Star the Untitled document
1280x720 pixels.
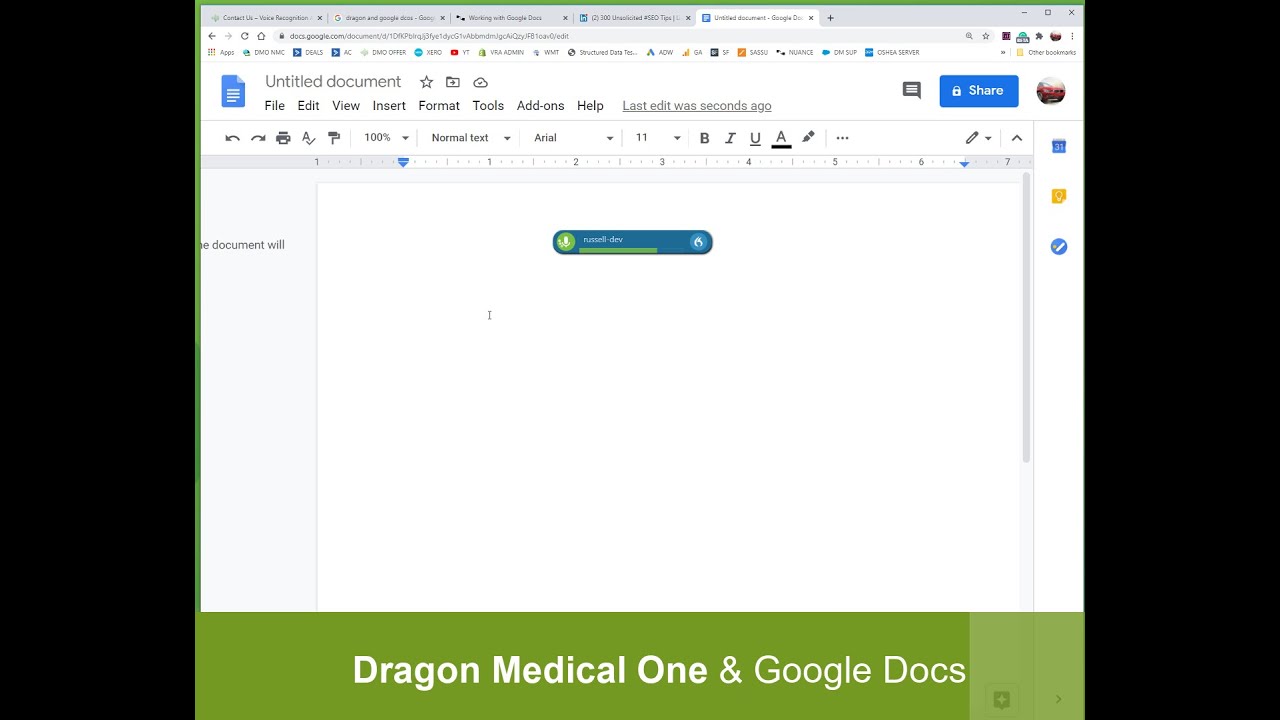[x=426, y=82]
